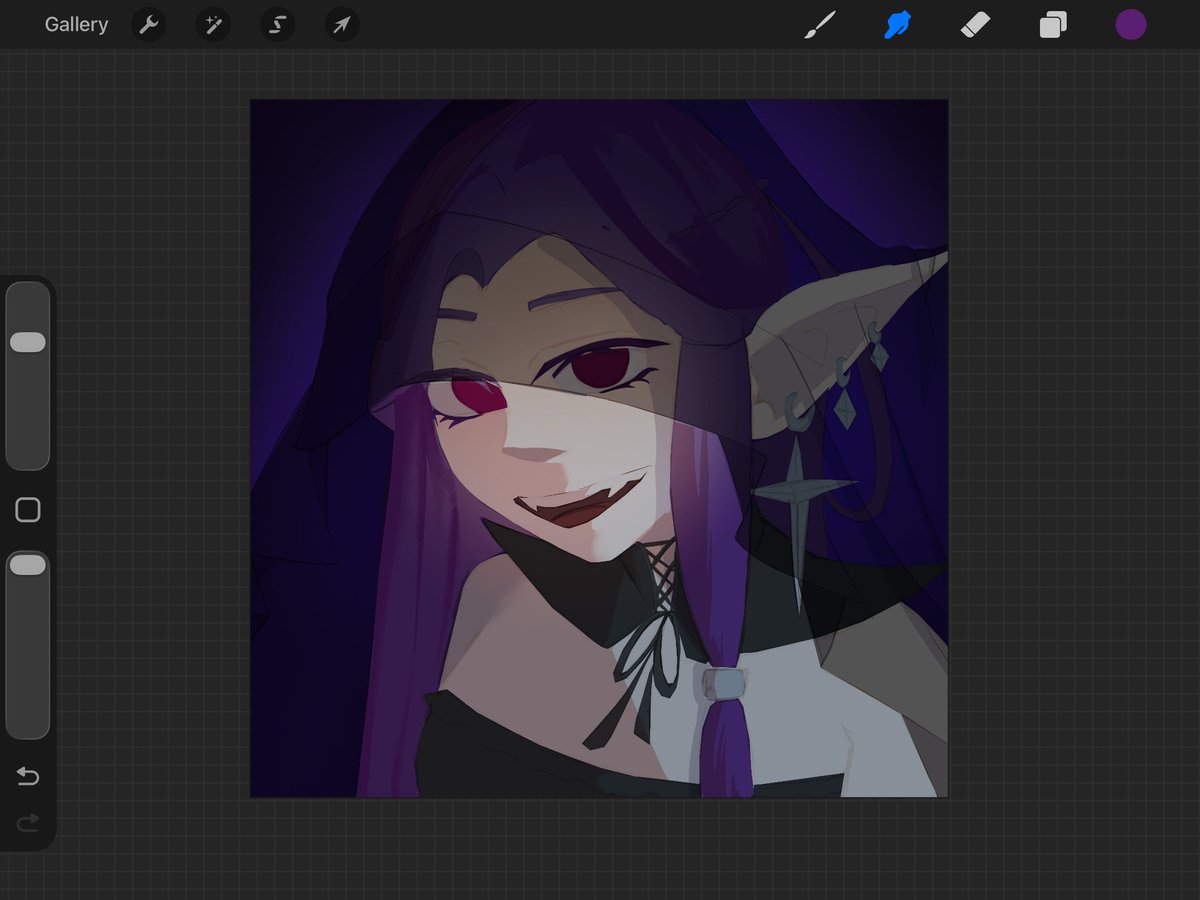Screen dimensions: 1200x900
Task: Click the brush size slider handle
Action: pyautogui.click(x=28, y=343)
